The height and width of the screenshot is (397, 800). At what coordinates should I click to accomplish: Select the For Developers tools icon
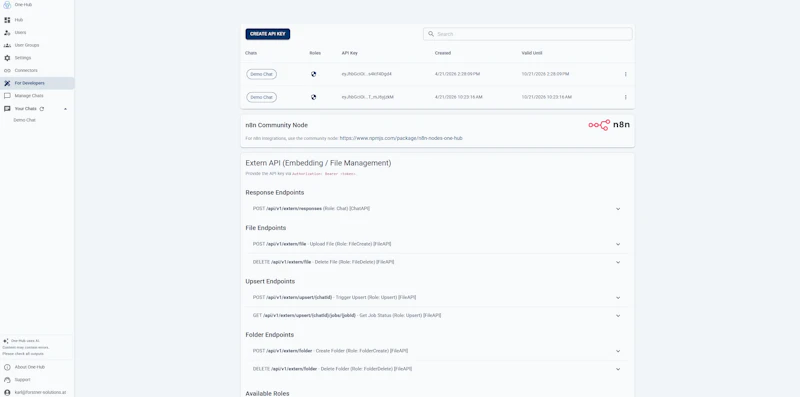7,83
